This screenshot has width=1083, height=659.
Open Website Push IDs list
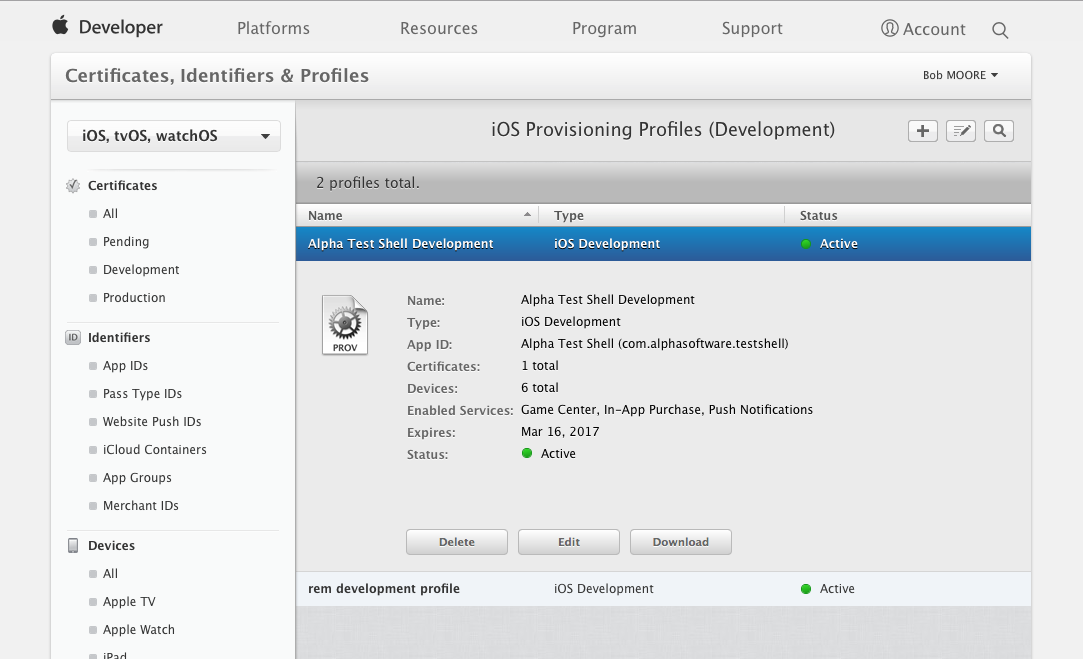coord(152,421)
